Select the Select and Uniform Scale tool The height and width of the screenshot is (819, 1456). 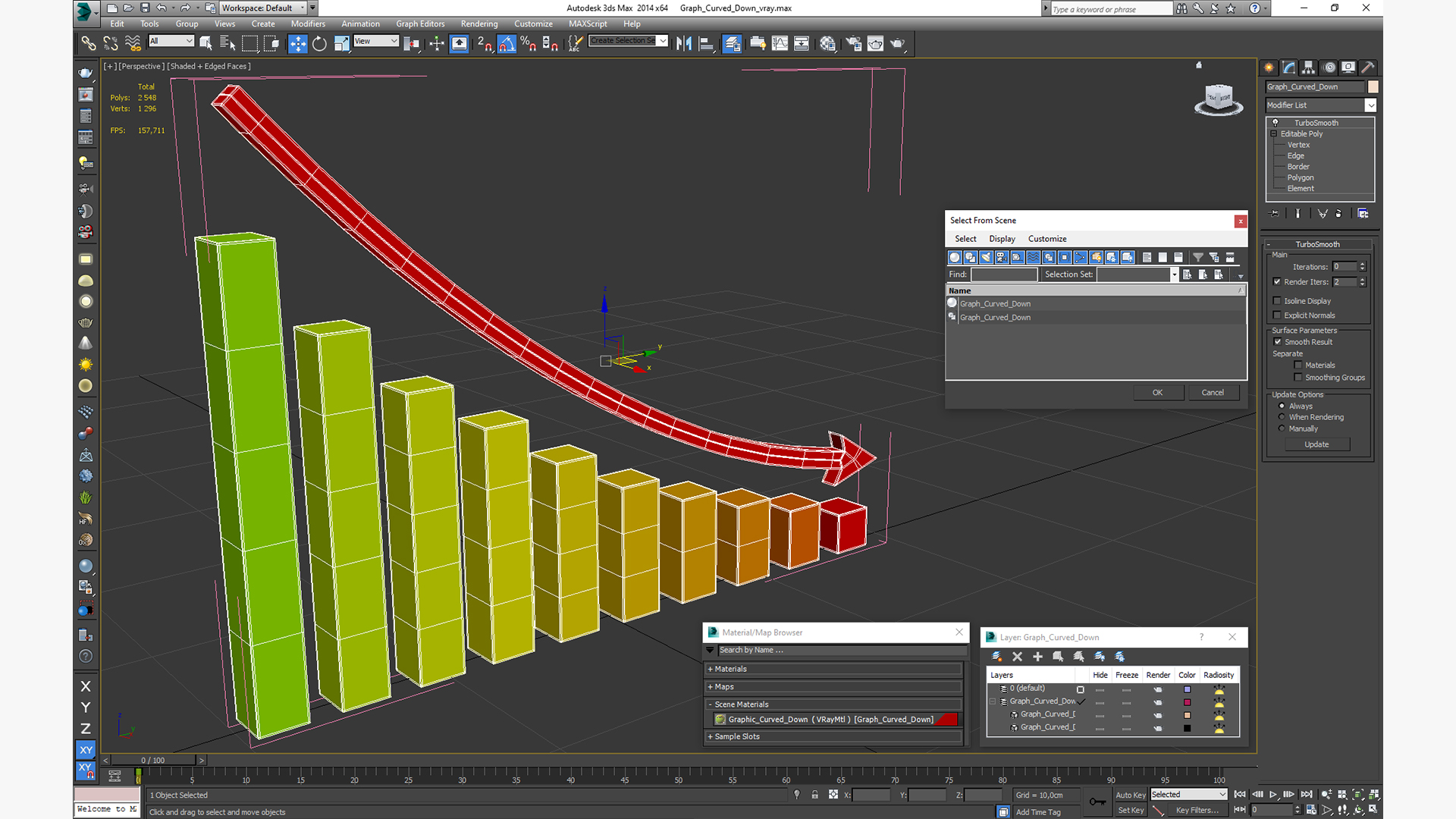pyautogui.click(x=341, y=44)
